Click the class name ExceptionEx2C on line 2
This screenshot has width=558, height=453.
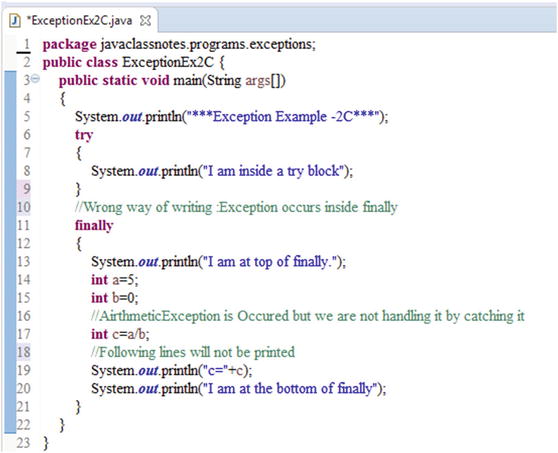[x=168, y=63]
